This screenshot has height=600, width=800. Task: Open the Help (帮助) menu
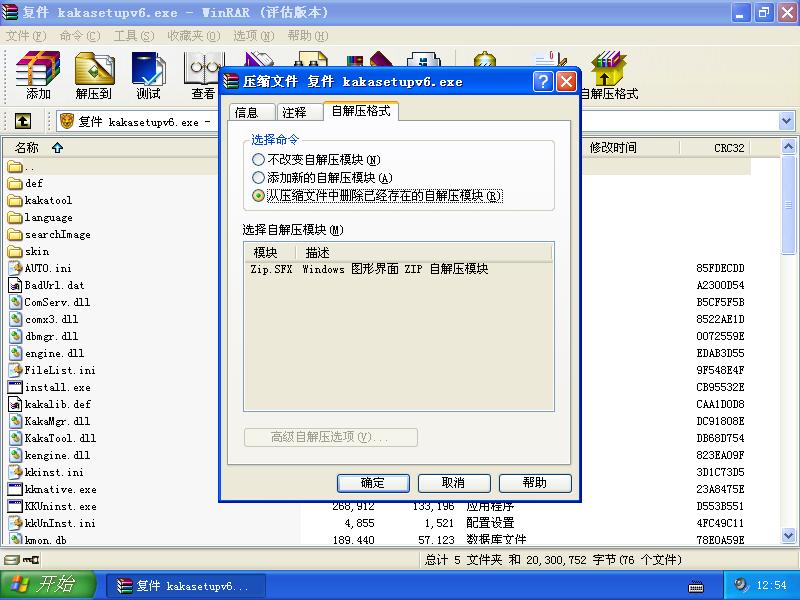tap(308, 36)
